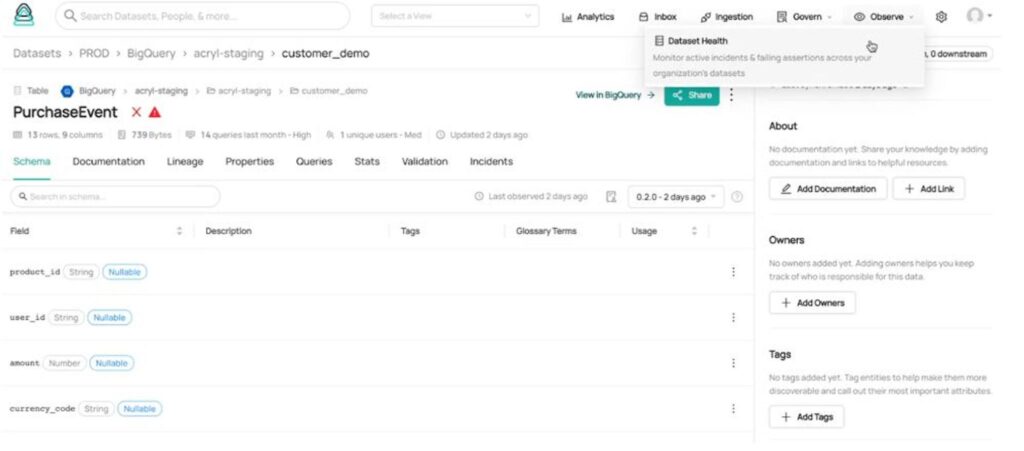The height and width of the screenshot is (451, 1024).
Task: Open the 0.2.0 version dropdown
Action: click(677, 197)
